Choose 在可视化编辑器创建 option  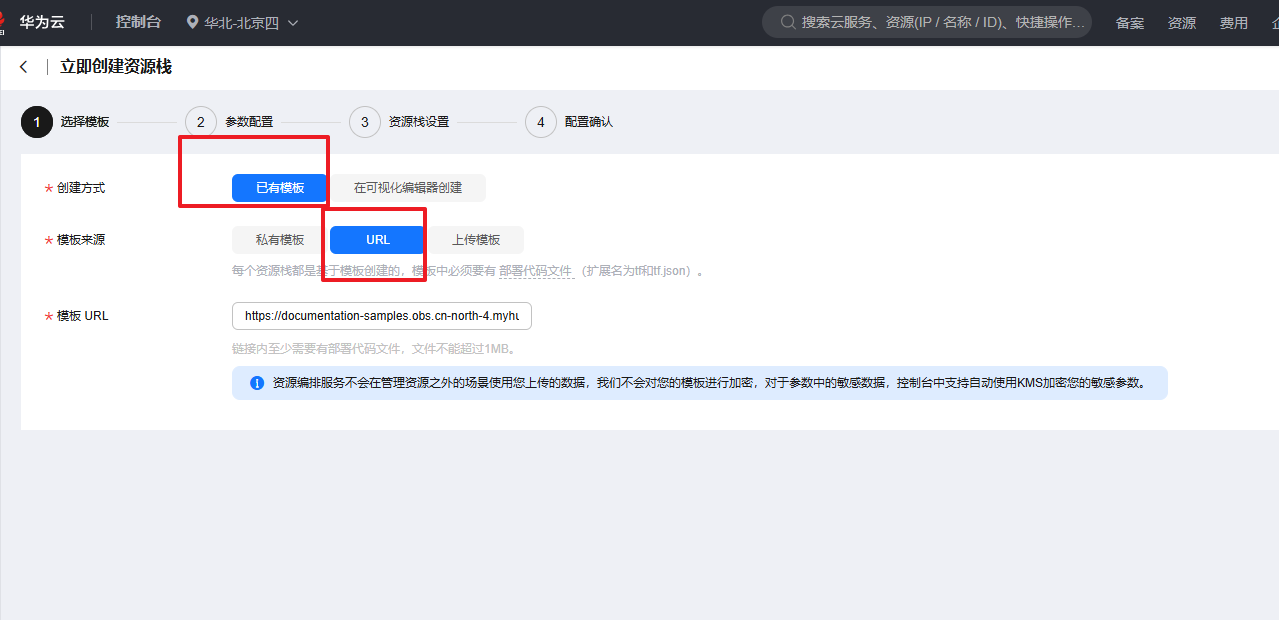[408, 188]
